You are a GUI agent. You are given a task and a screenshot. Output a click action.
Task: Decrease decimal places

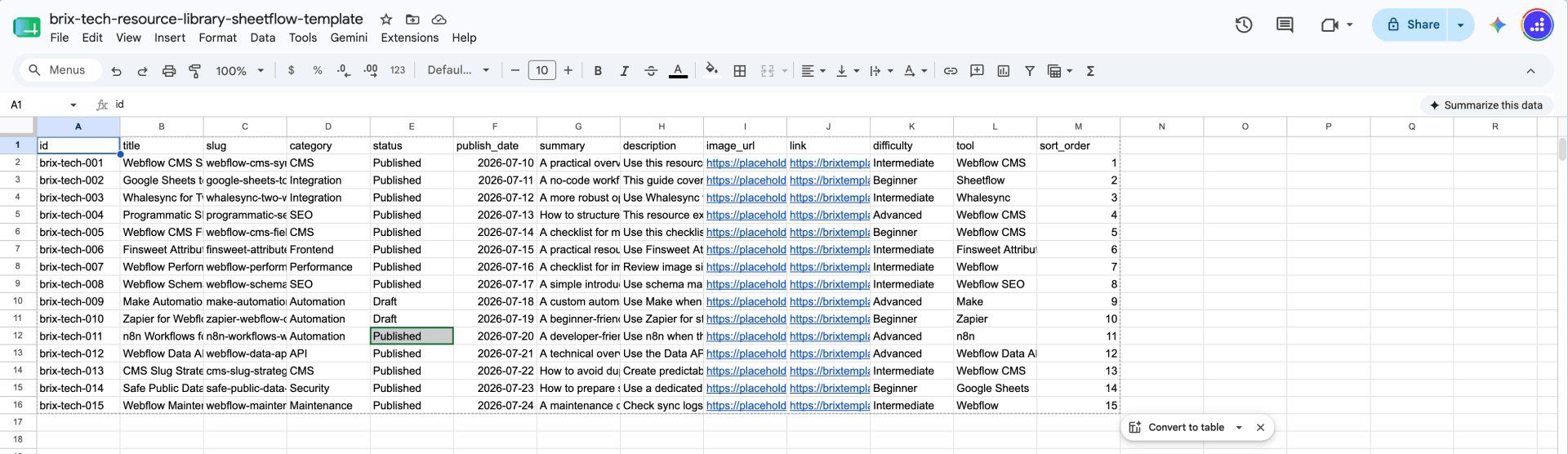pos(344,71)
